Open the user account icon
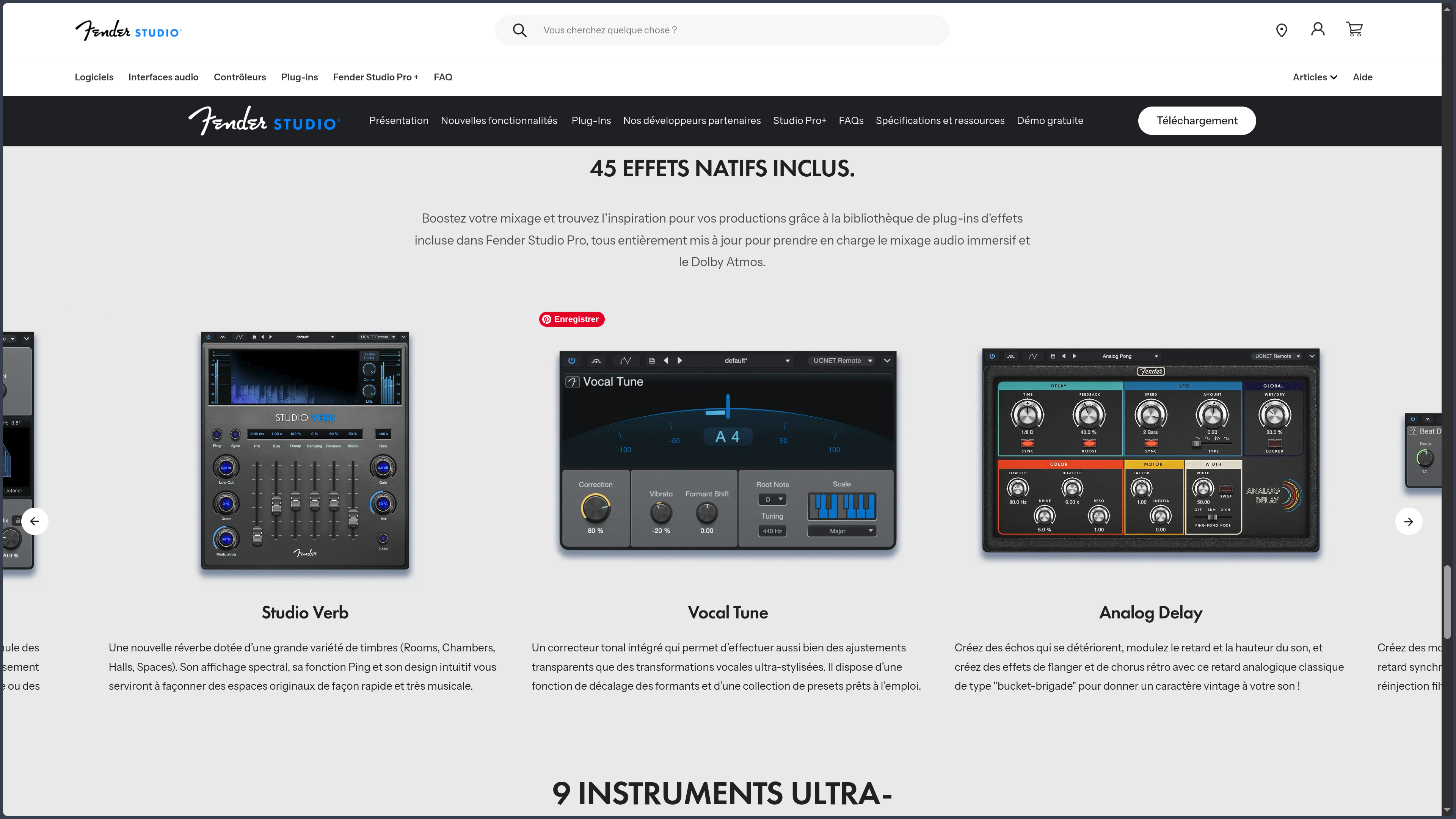The image size is (1456, 819). tap(1318, 30)
